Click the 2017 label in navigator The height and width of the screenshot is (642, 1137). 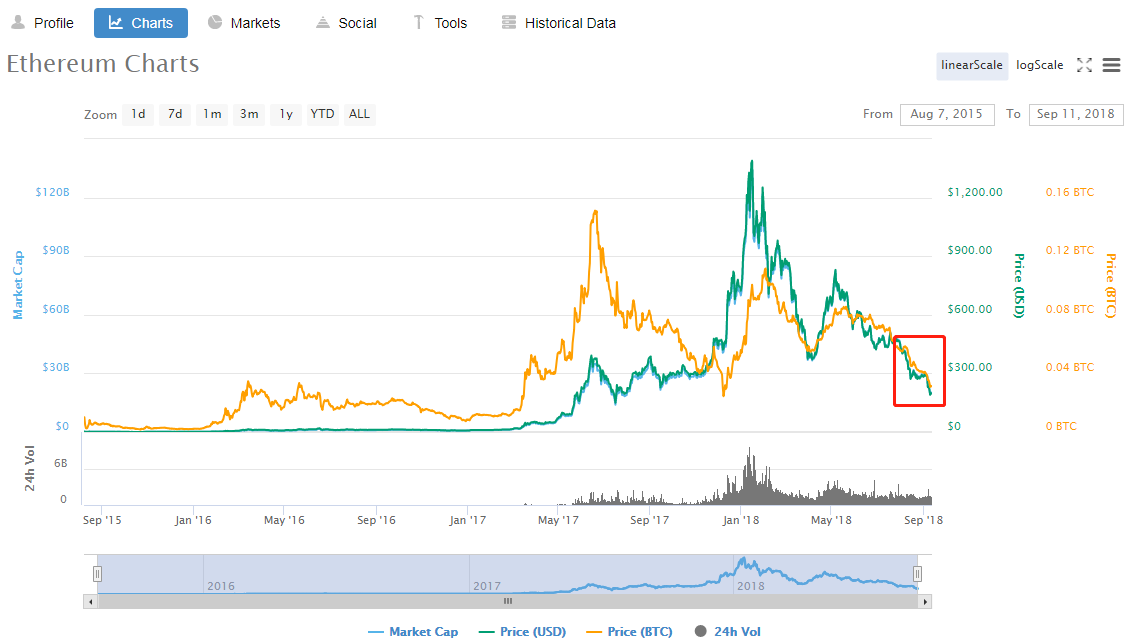tap(487, 586)
